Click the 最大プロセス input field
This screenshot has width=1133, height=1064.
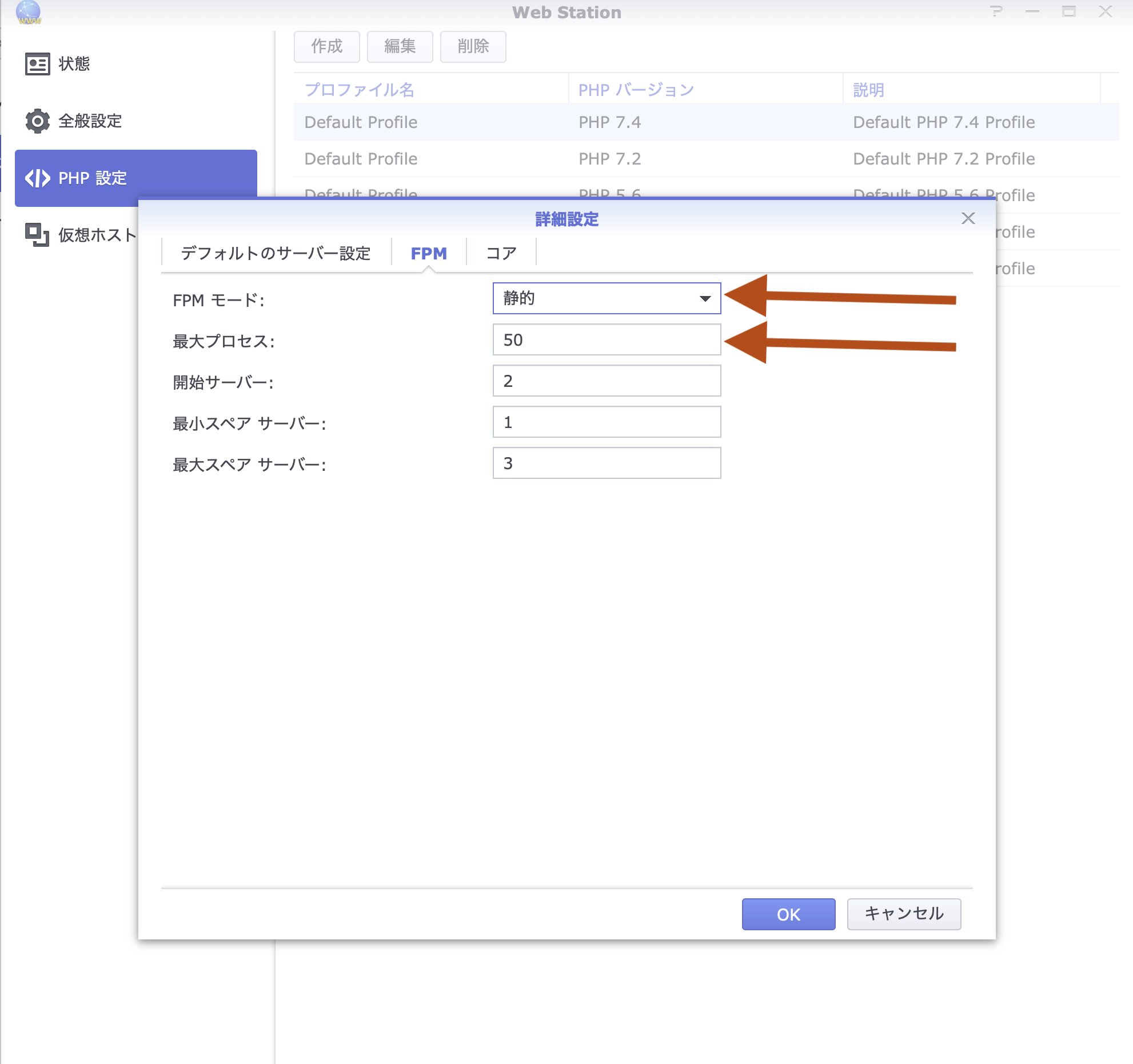click(606, 340)
